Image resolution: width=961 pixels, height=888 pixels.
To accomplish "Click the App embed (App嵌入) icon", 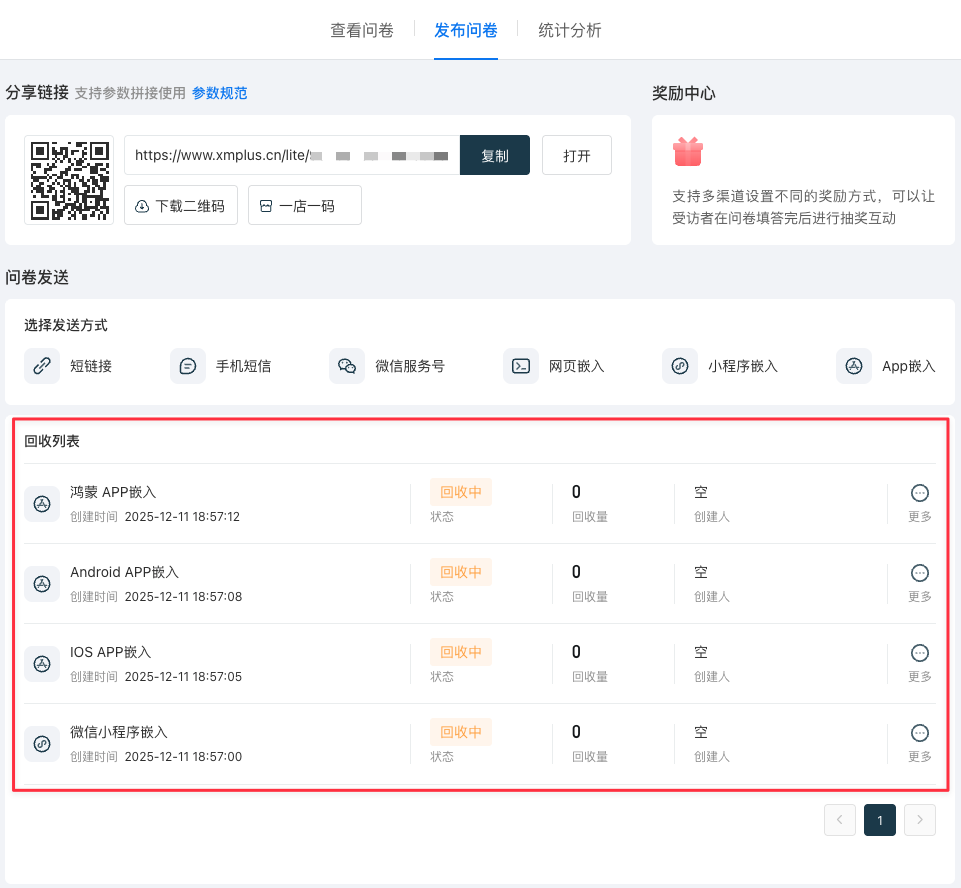I will 854,366.
